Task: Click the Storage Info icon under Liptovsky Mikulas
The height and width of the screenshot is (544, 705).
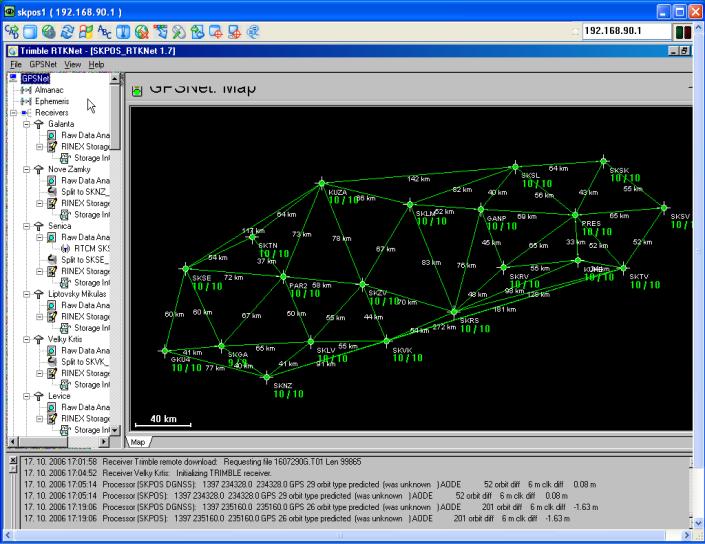Action: pyautogui.click(x=65, y=328)
